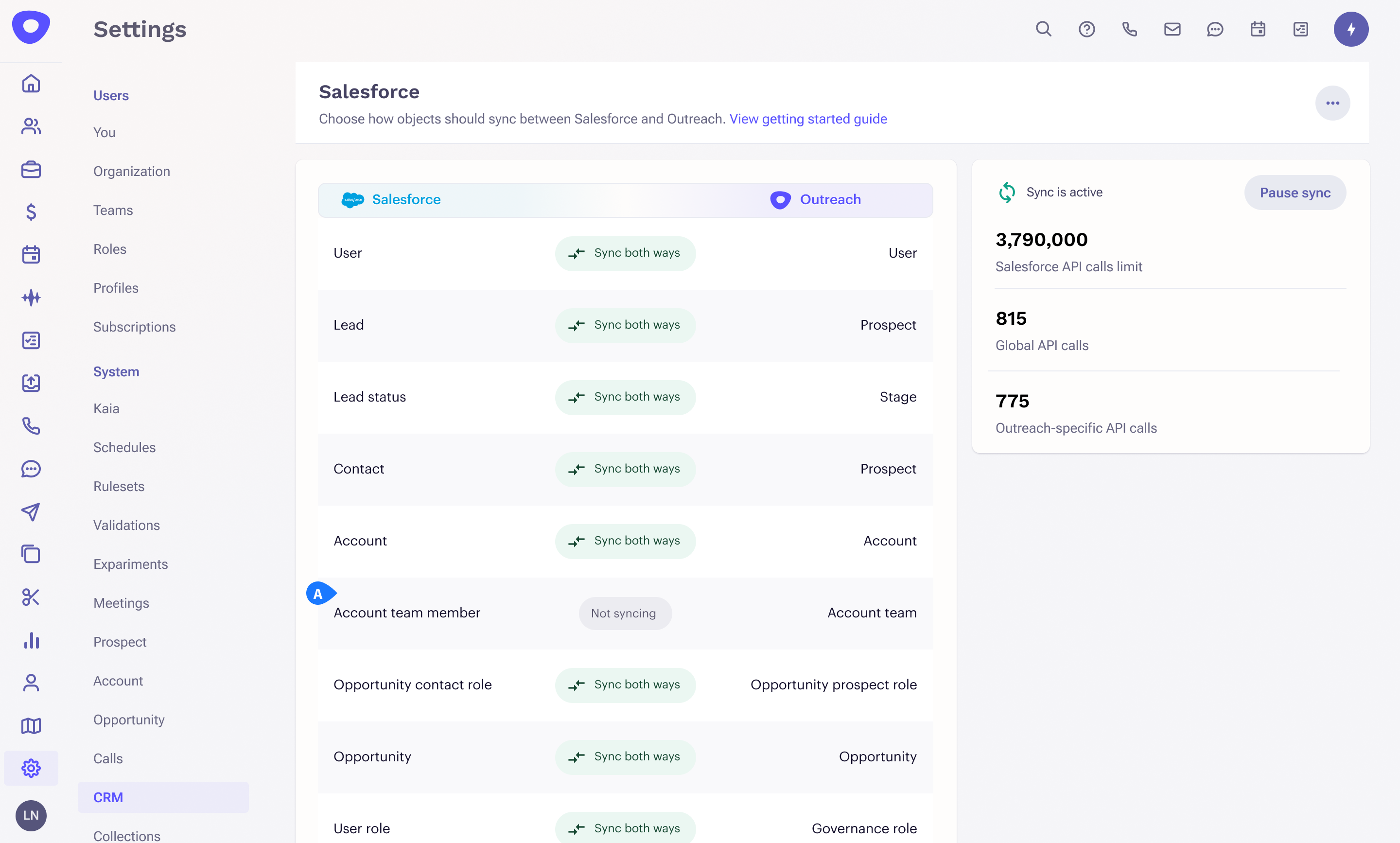
Task: Open Calls settings
Action: (x=108, y=758)
